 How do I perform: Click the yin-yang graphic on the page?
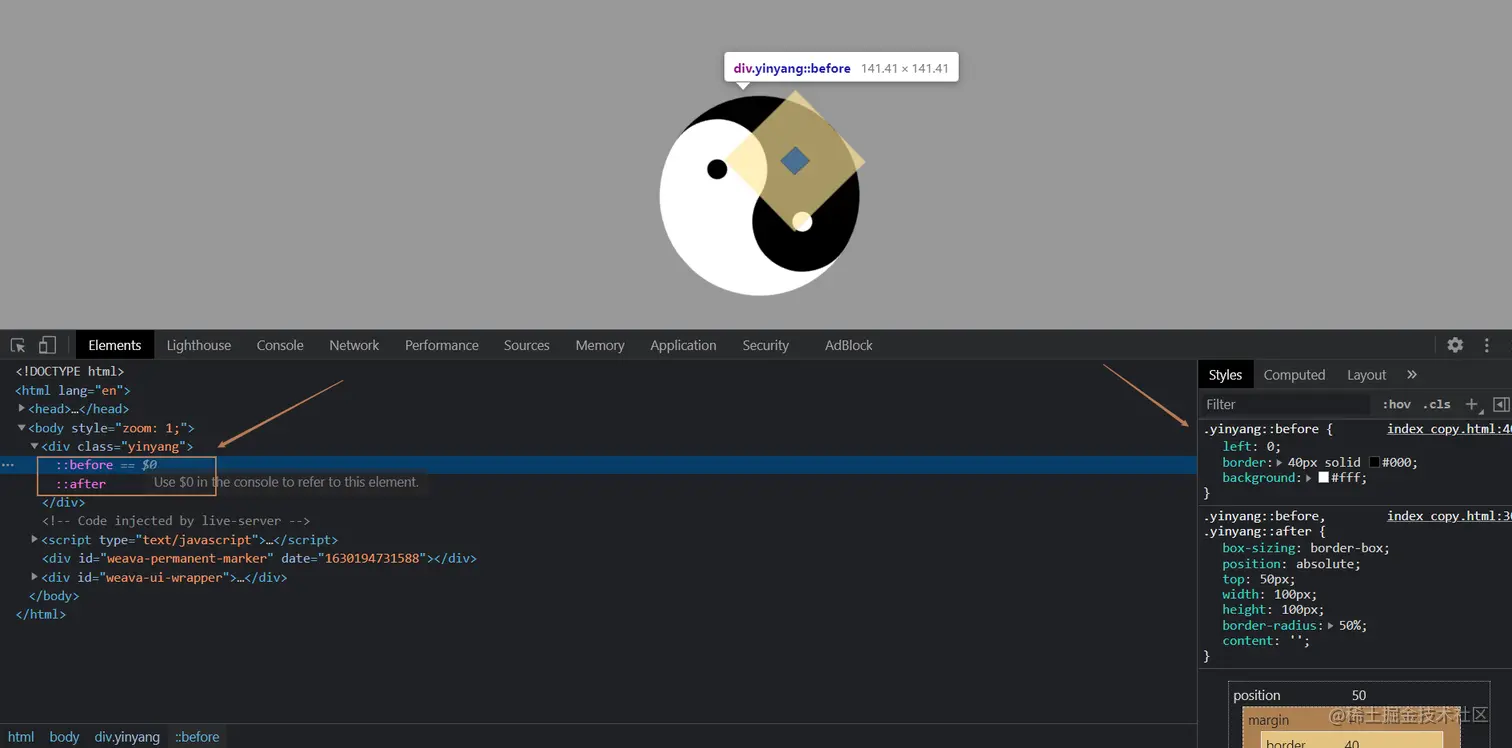(x=759, y=195)
